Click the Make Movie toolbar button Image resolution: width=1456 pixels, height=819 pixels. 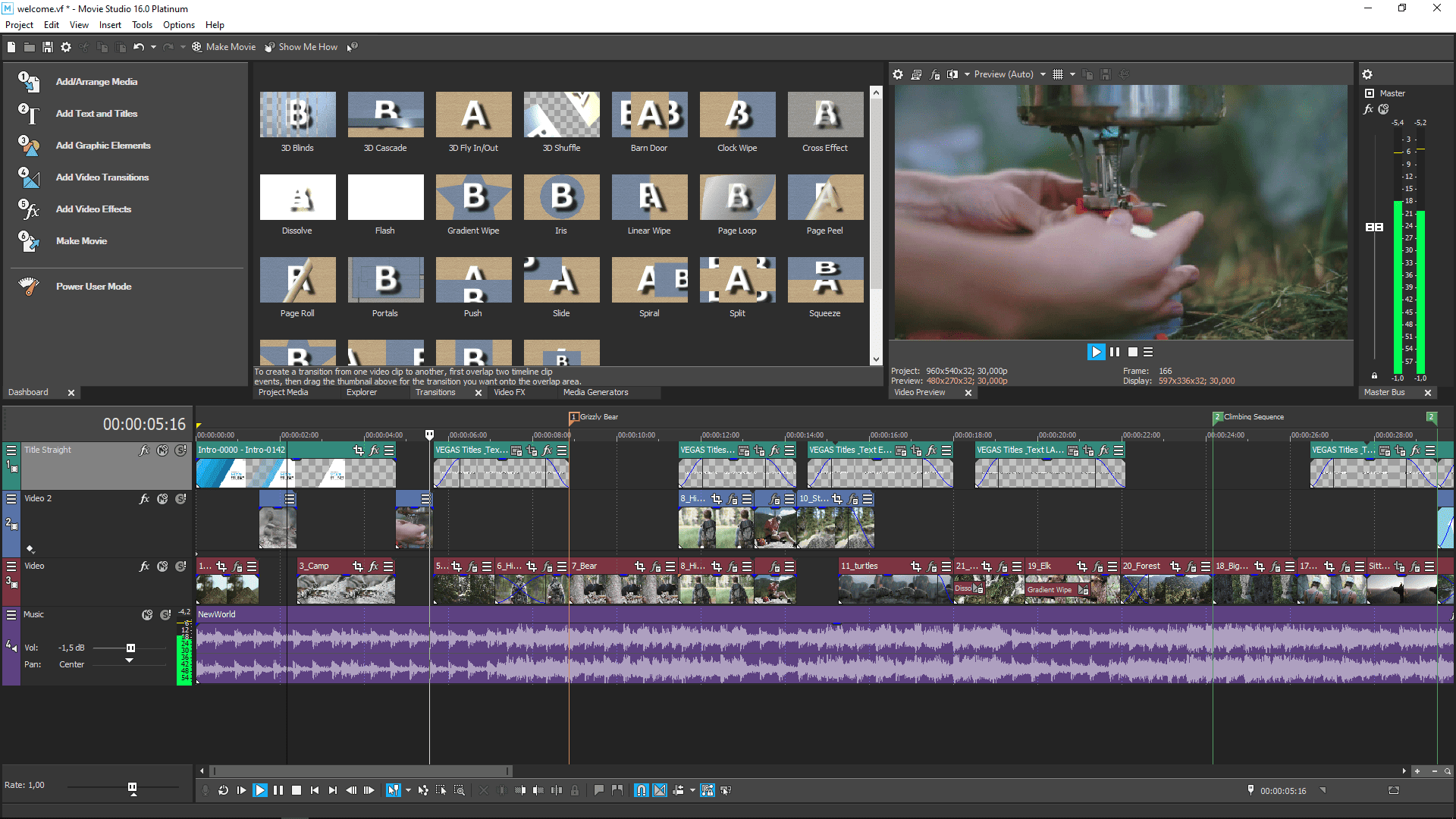224,47
